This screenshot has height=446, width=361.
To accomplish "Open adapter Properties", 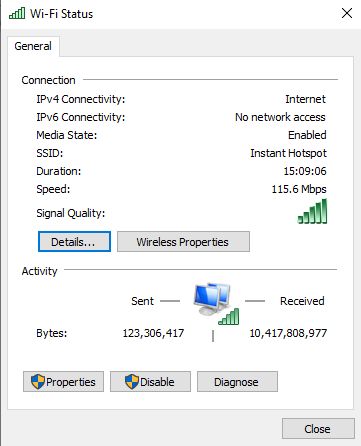I will [63, 382].
